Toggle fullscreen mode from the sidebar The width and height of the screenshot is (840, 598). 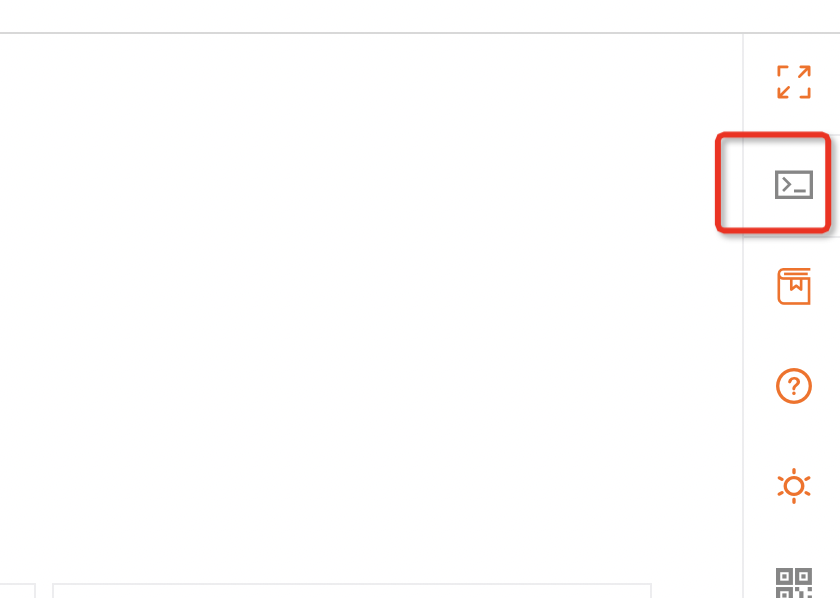(x=793, y=82)
